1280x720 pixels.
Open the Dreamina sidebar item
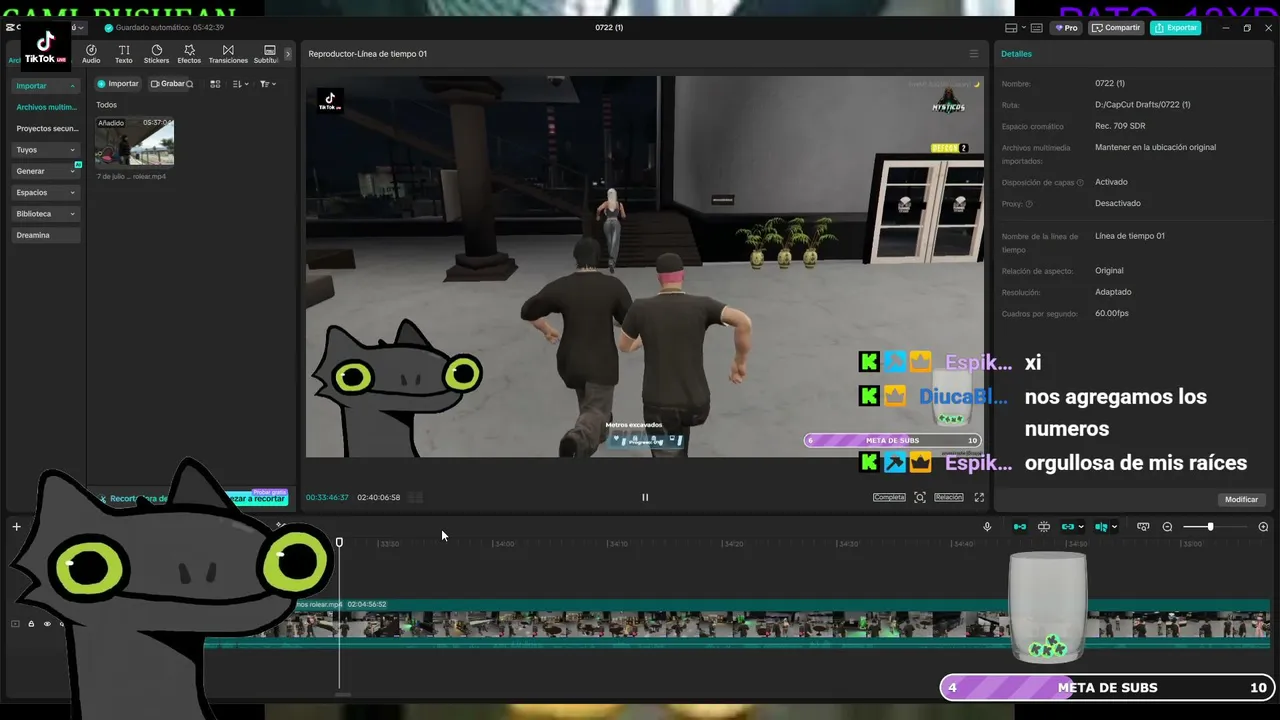46,235
